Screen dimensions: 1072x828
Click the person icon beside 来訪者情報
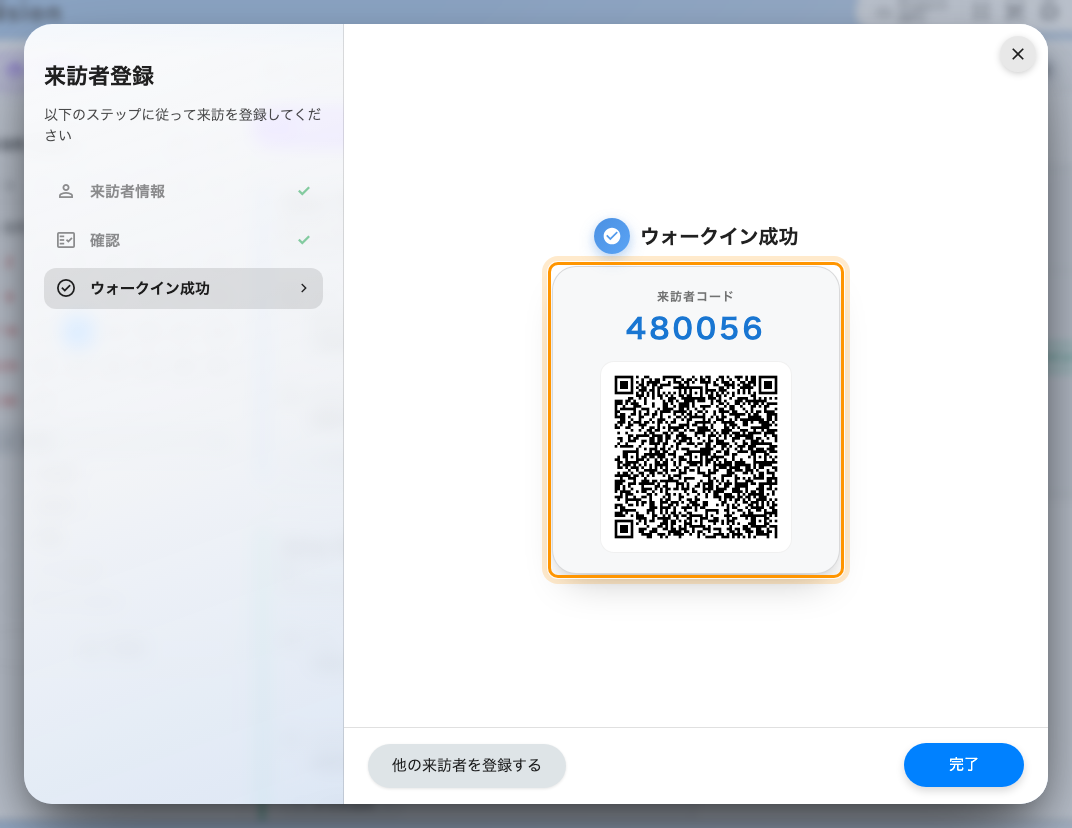point(66,191)
